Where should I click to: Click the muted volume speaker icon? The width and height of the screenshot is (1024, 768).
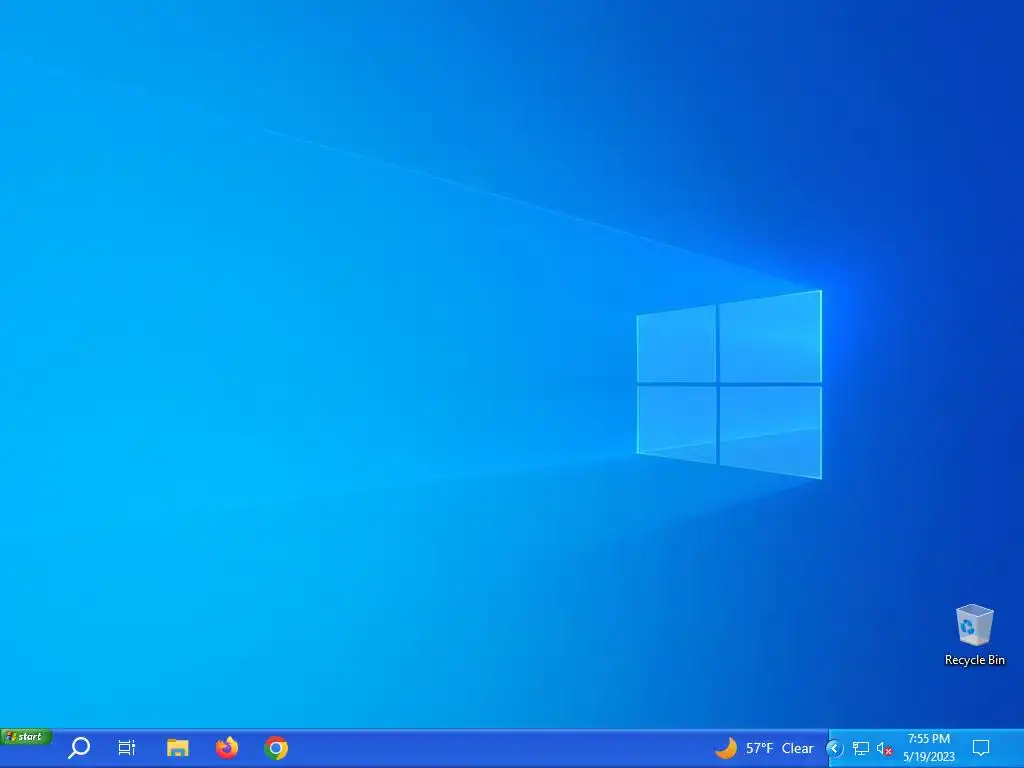[884, 748]
